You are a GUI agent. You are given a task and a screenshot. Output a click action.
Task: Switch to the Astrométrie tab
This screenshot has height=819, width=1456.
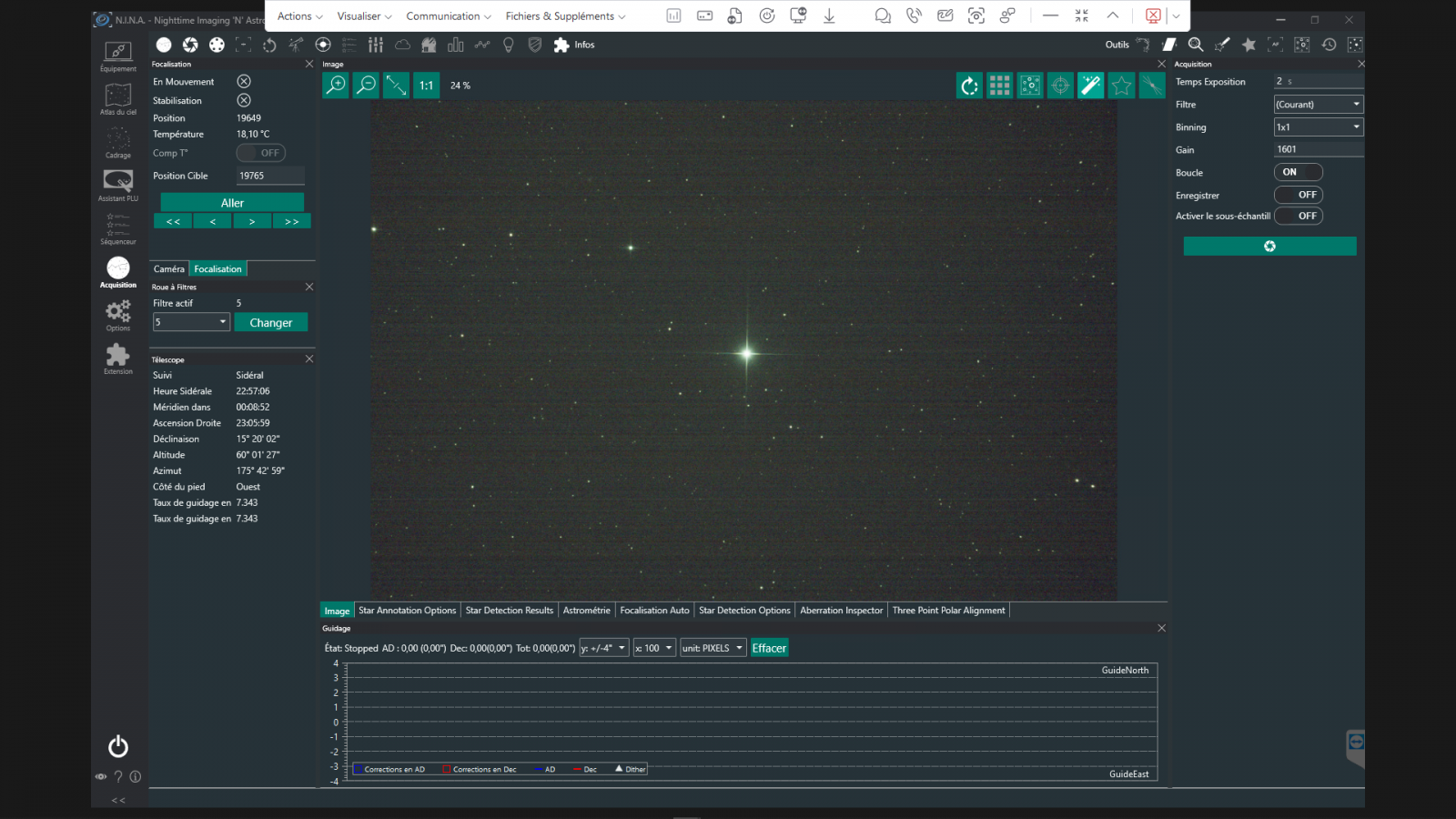586,611
